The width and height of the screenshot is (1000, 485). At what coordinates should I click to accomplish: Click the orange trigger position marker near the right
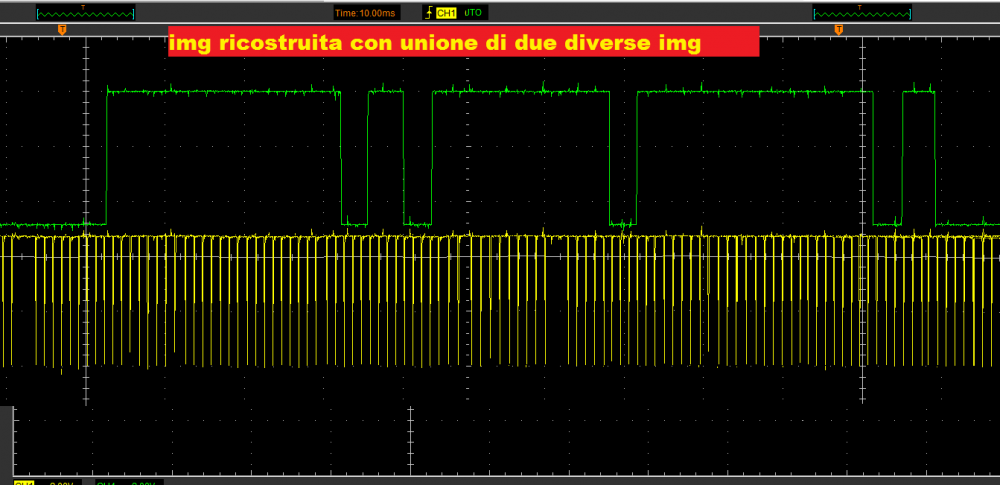tap(839, 29)
